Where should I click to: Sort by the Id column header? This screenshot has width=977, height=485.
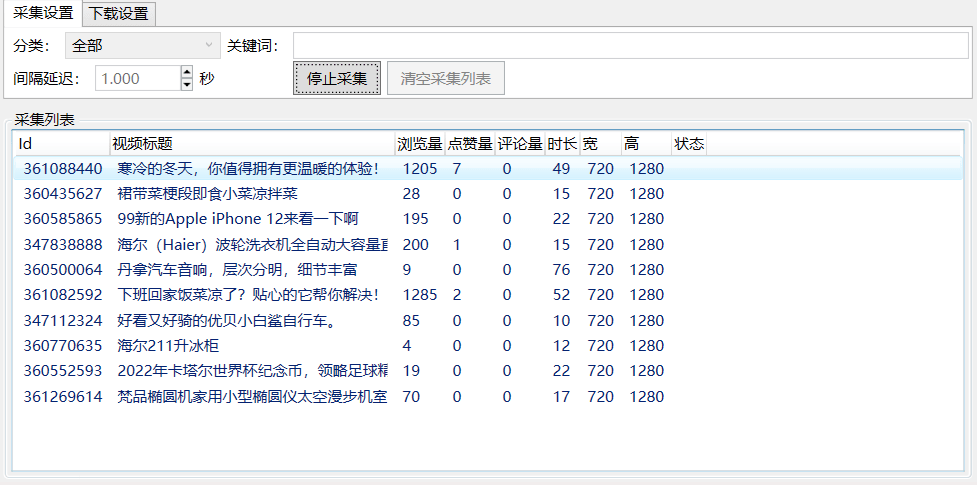tap(60, 144)
